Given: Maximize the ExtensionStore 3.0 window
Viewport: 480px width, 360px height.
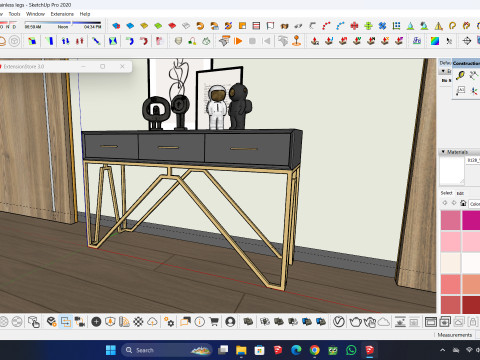Looking at the screenshot, I should pyautogui.click(x=103, y=66).
